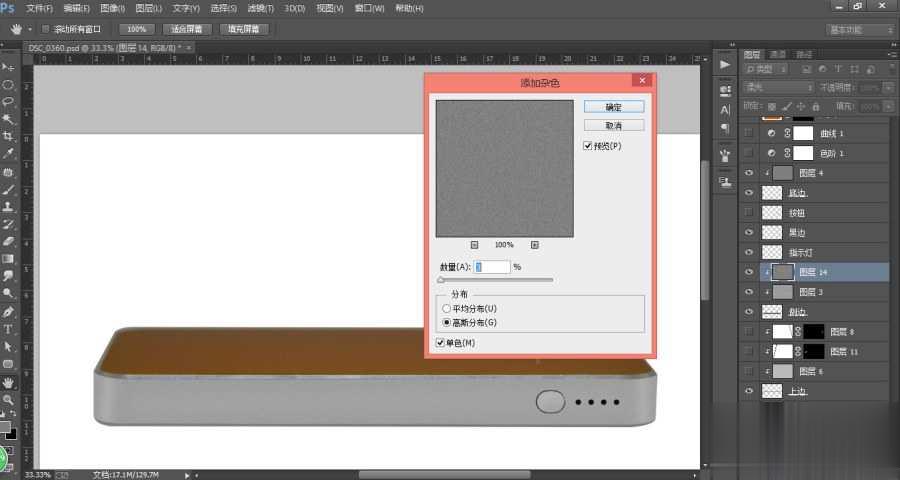Confirm with the 确定 button

[x=614, y=107]
